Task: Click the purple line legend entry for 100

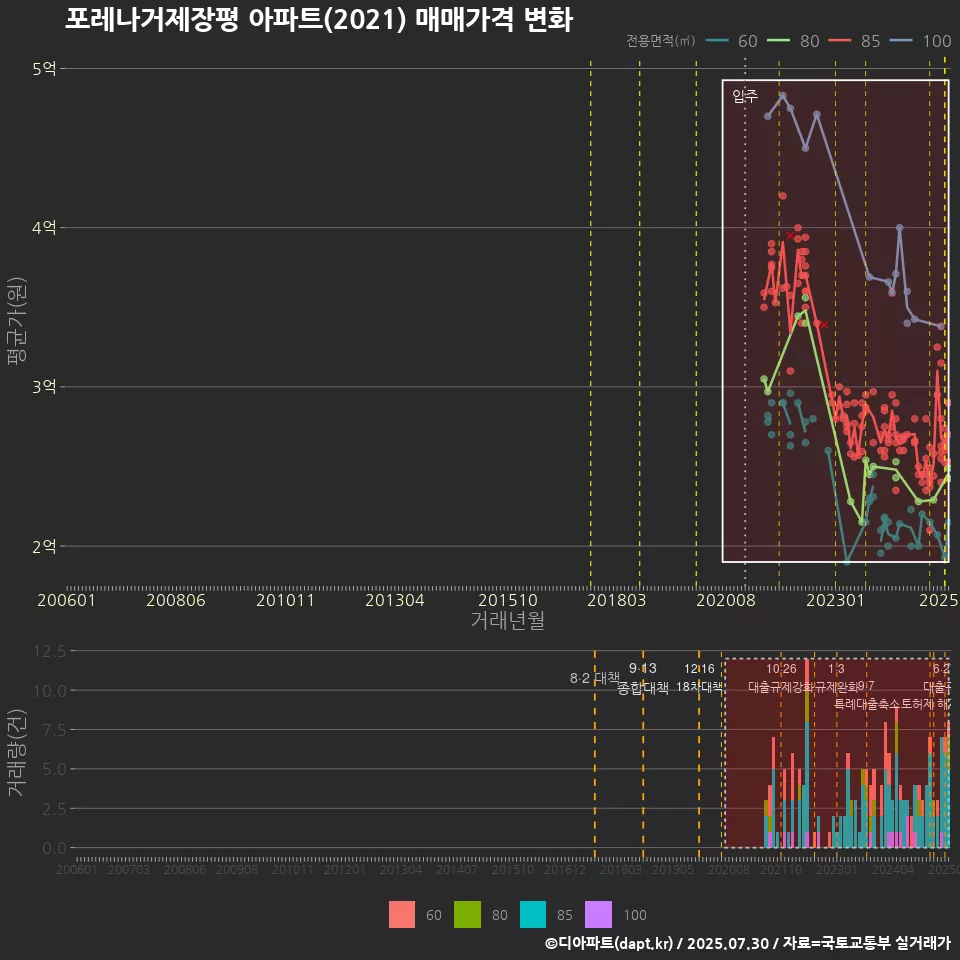Action: pyautogui.click(x=920, y=41)
